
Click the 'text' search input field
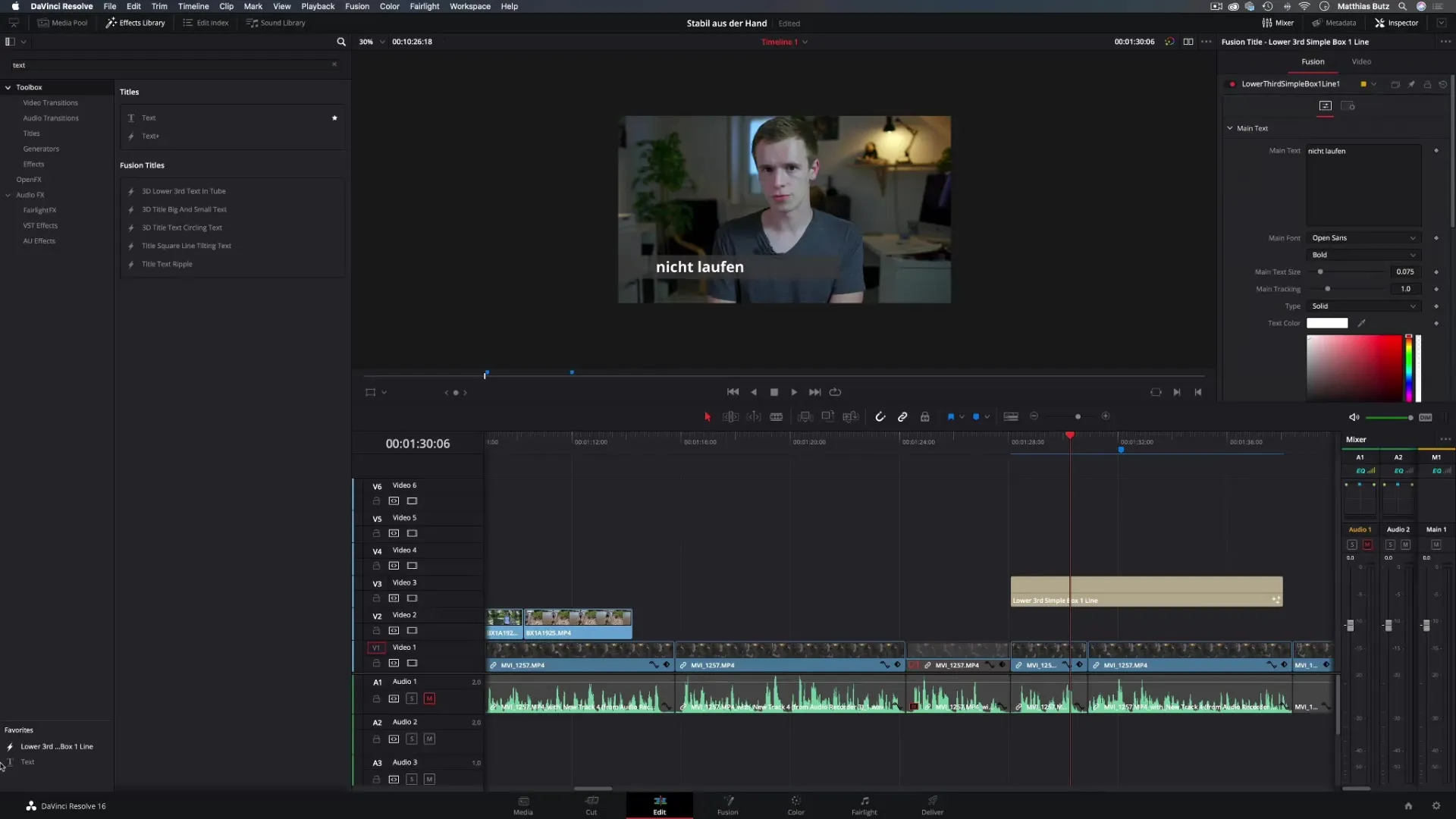pos(171,65)
